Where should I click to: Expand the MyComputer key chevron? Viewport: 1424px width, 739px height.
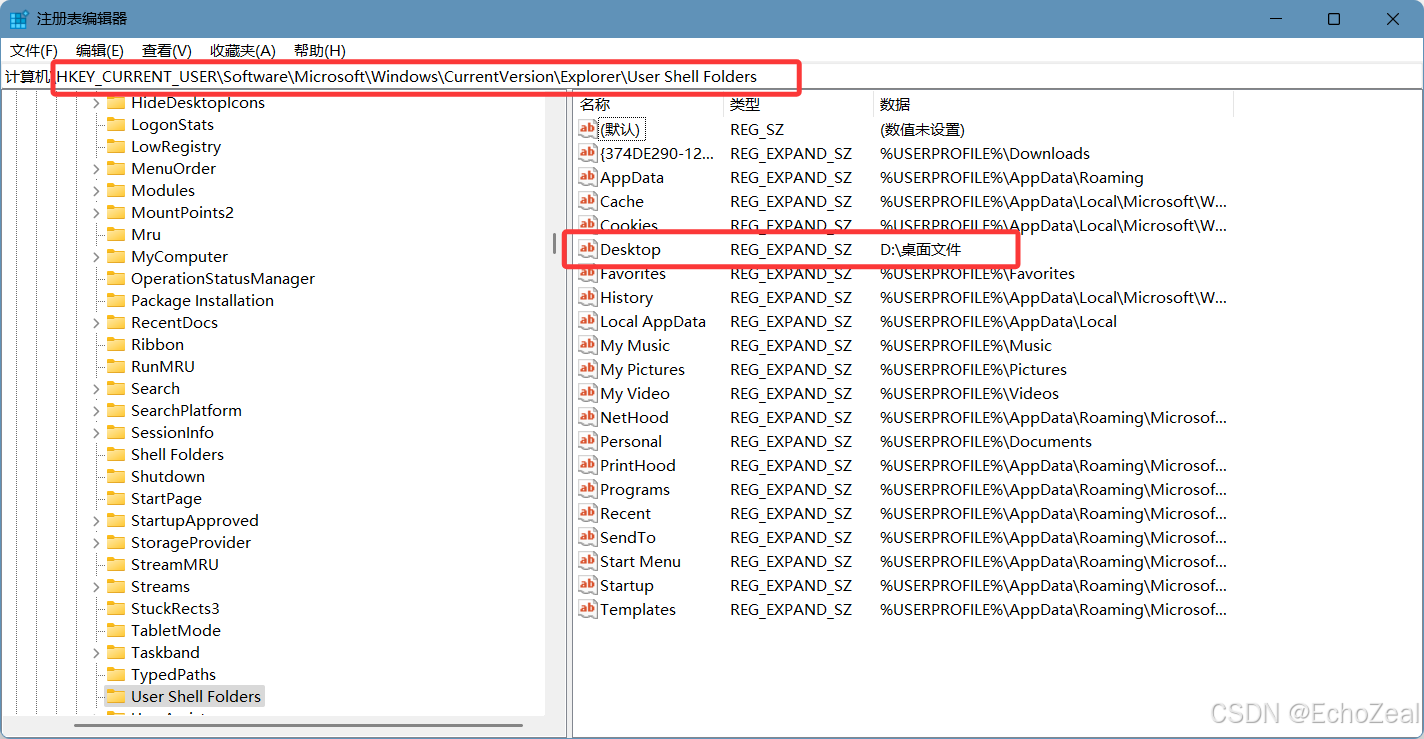pos(96,257)
